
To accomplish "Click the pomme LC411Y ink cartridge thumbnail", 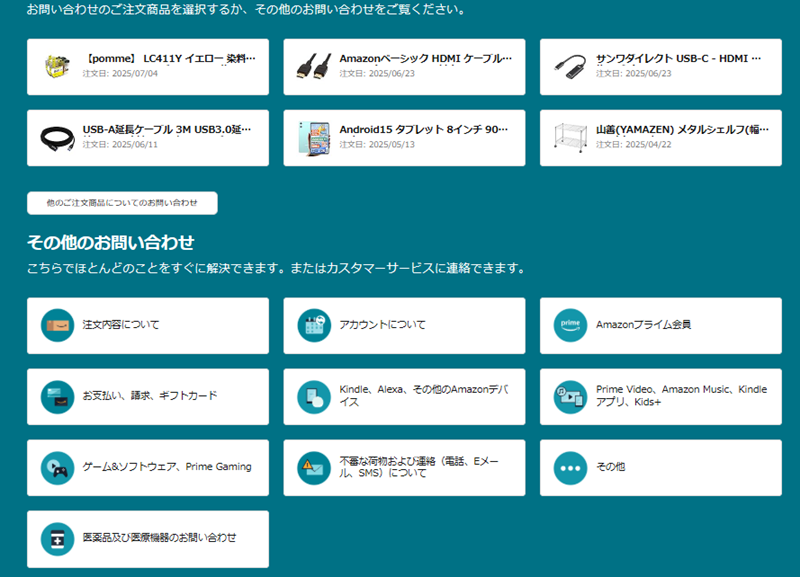I will click(57, 67).
